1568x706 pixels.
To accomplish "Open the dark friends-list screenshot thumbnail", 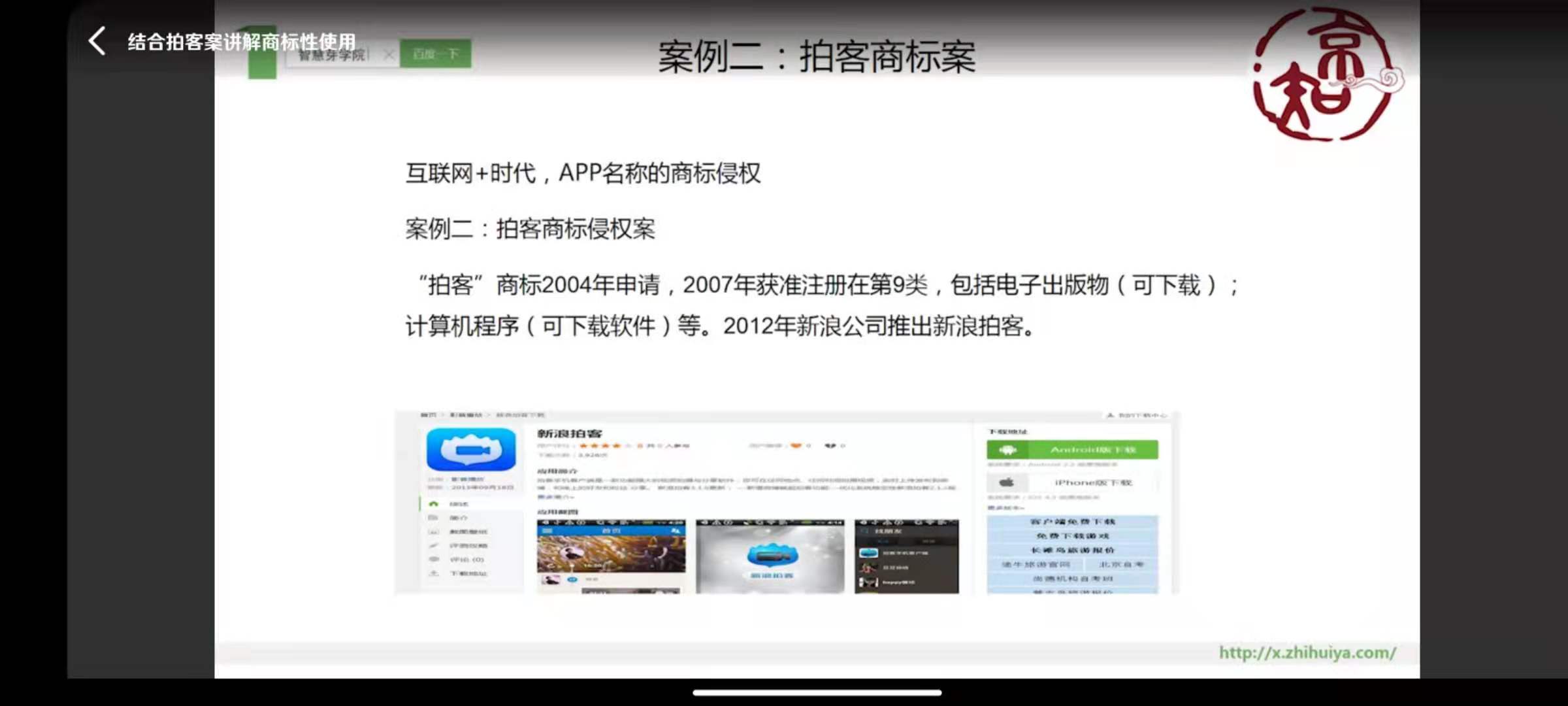I will 906,557.
